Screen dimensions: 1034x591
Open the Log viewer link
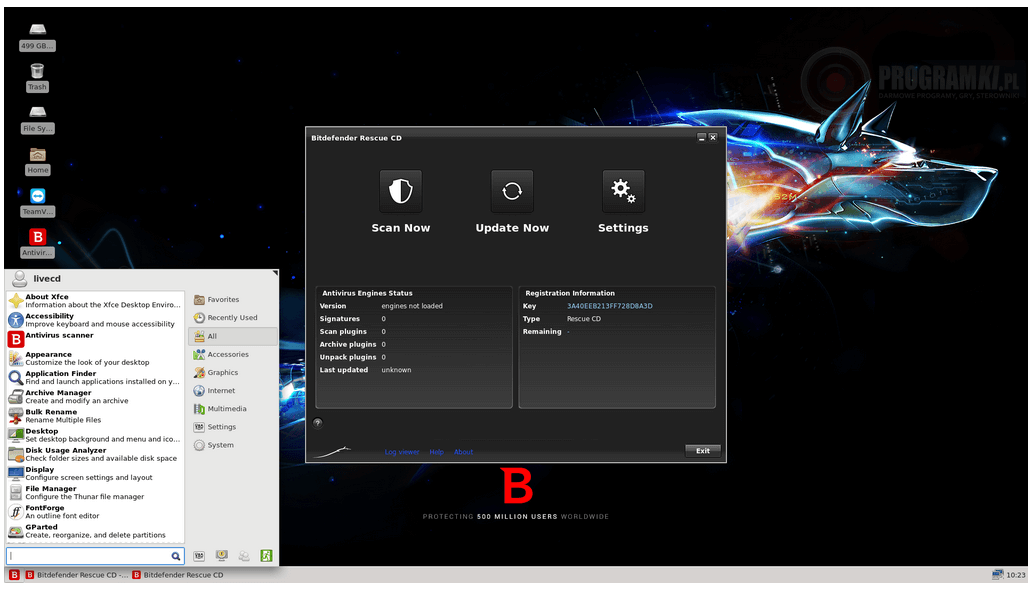coord(402,452)
